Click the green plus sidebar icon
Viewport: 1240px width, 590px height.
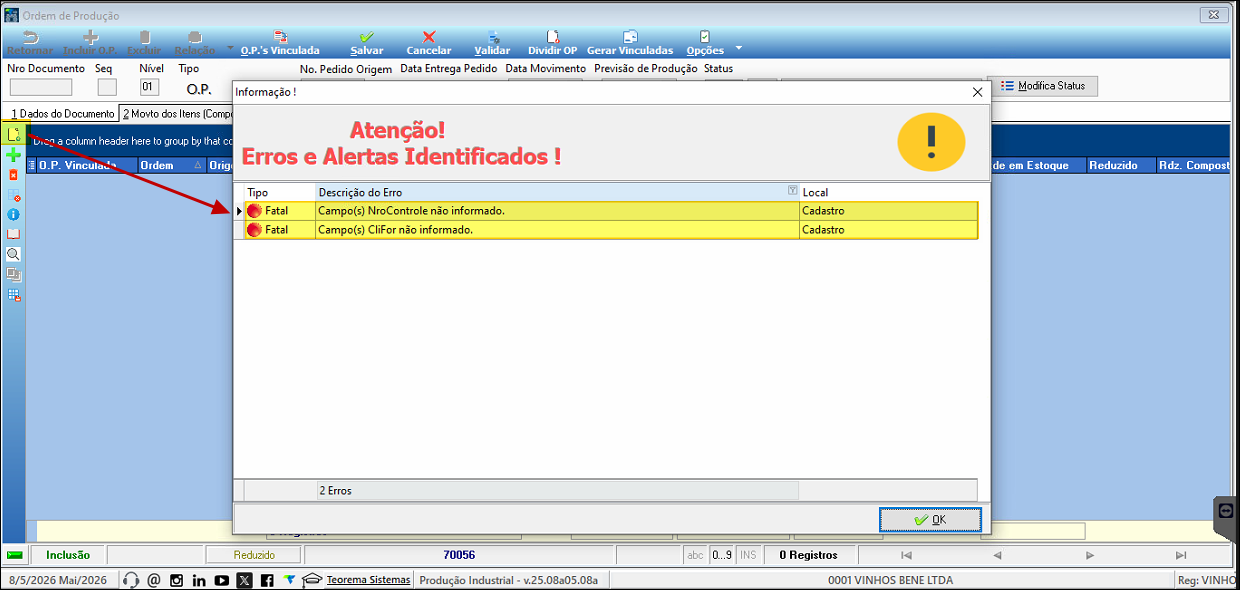(x=14, y=155)
